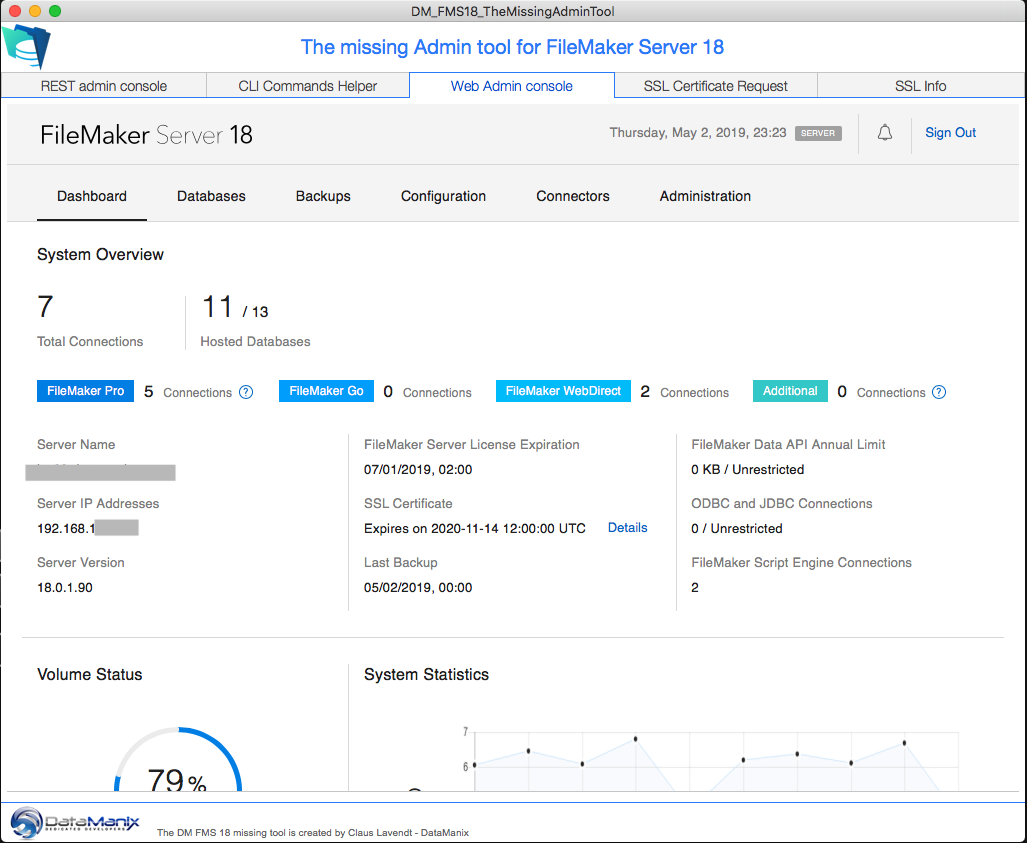
Task: Click the notification bell icon
Action: tap(885, 133)
